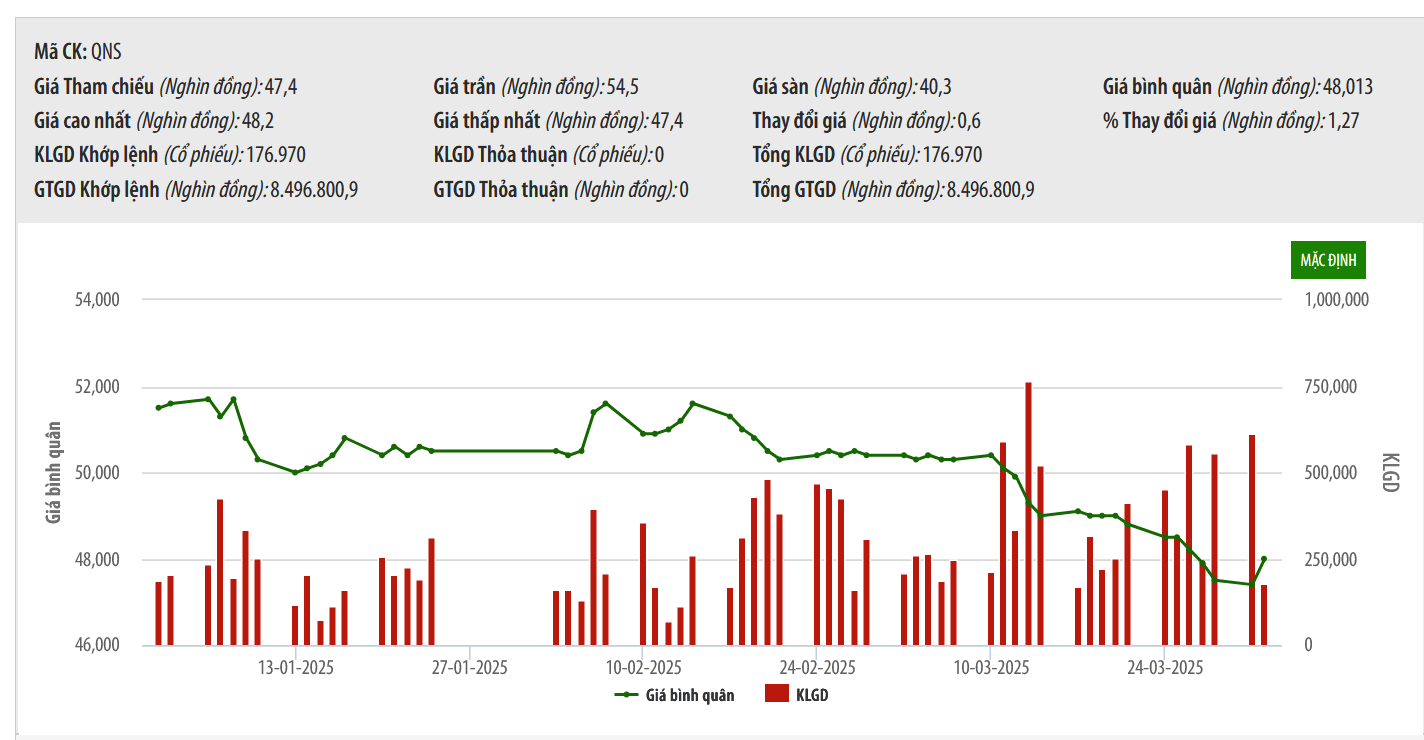Click the 54,000 left axis value
The width and height of the screenshot is (1424, 740).
99,300
